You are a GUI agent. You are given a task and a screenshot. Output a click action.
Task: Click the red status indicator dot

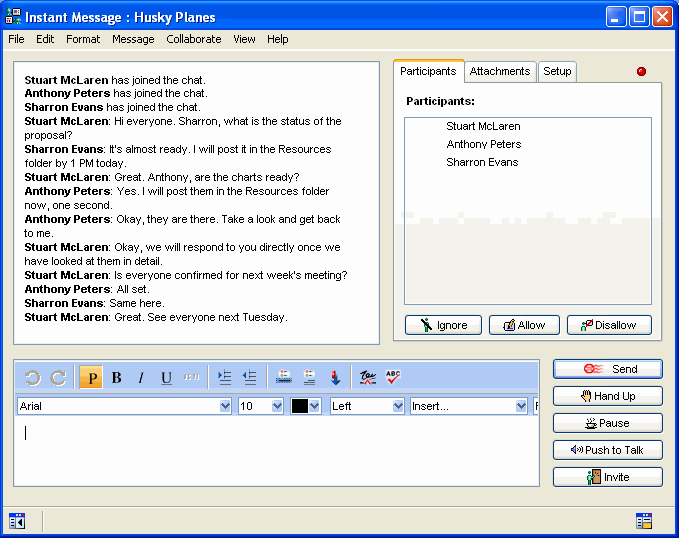[x=641, y=72]
